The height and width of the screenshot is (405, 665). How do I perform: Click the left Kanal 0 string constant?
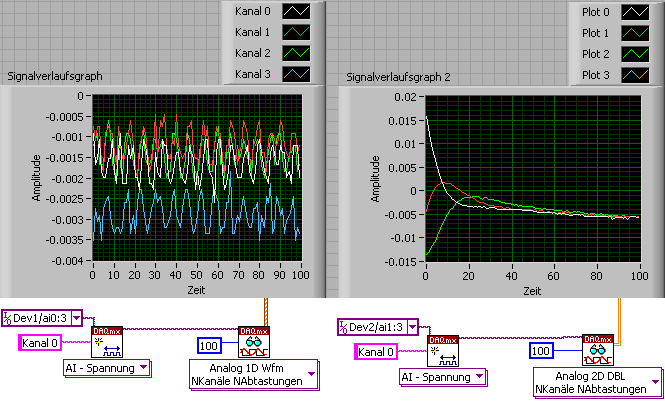coord(40,343)
